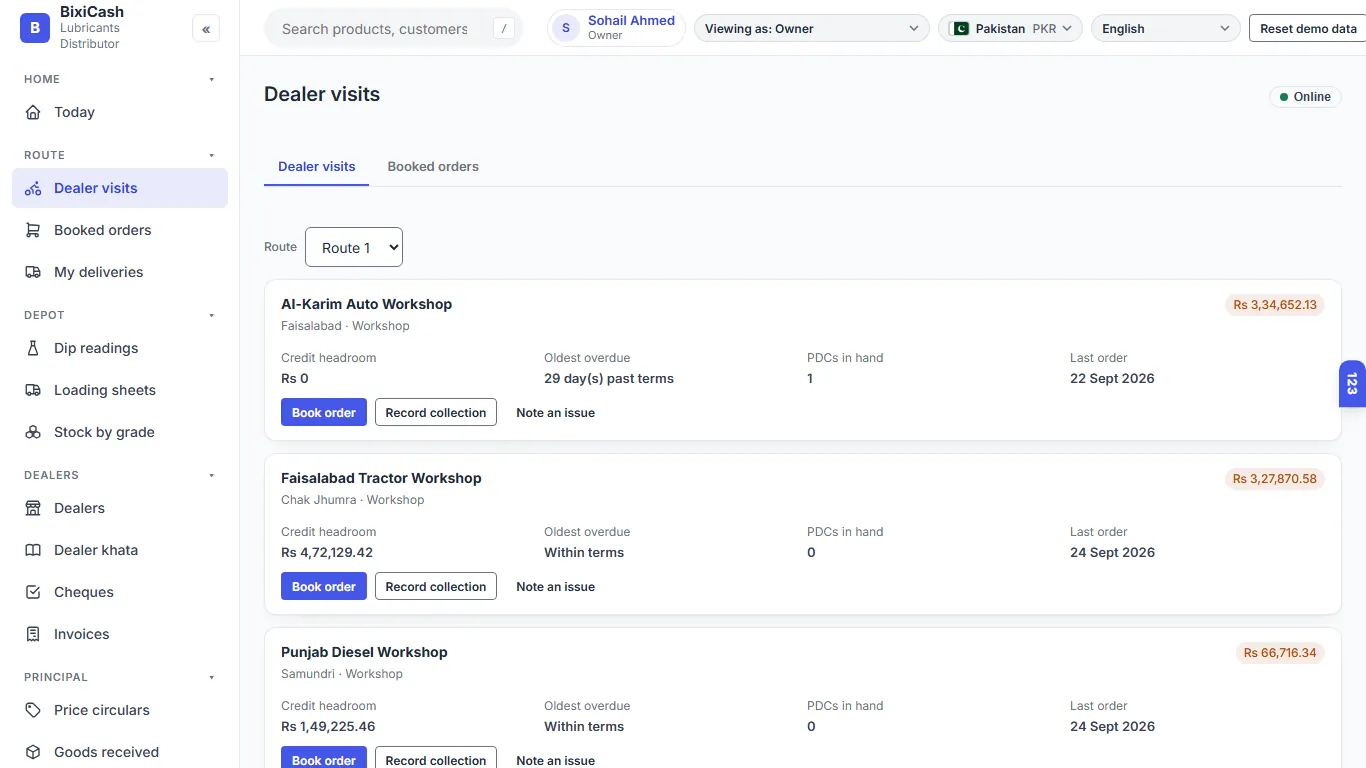Open the English language dropdown

pyautogui.click(x=1165, y=29)
